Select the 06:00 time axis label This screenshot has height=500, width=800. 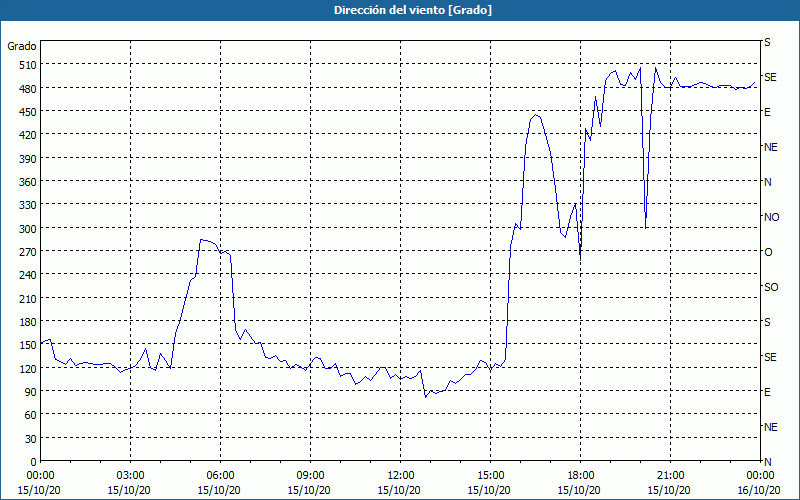(220, 475)
